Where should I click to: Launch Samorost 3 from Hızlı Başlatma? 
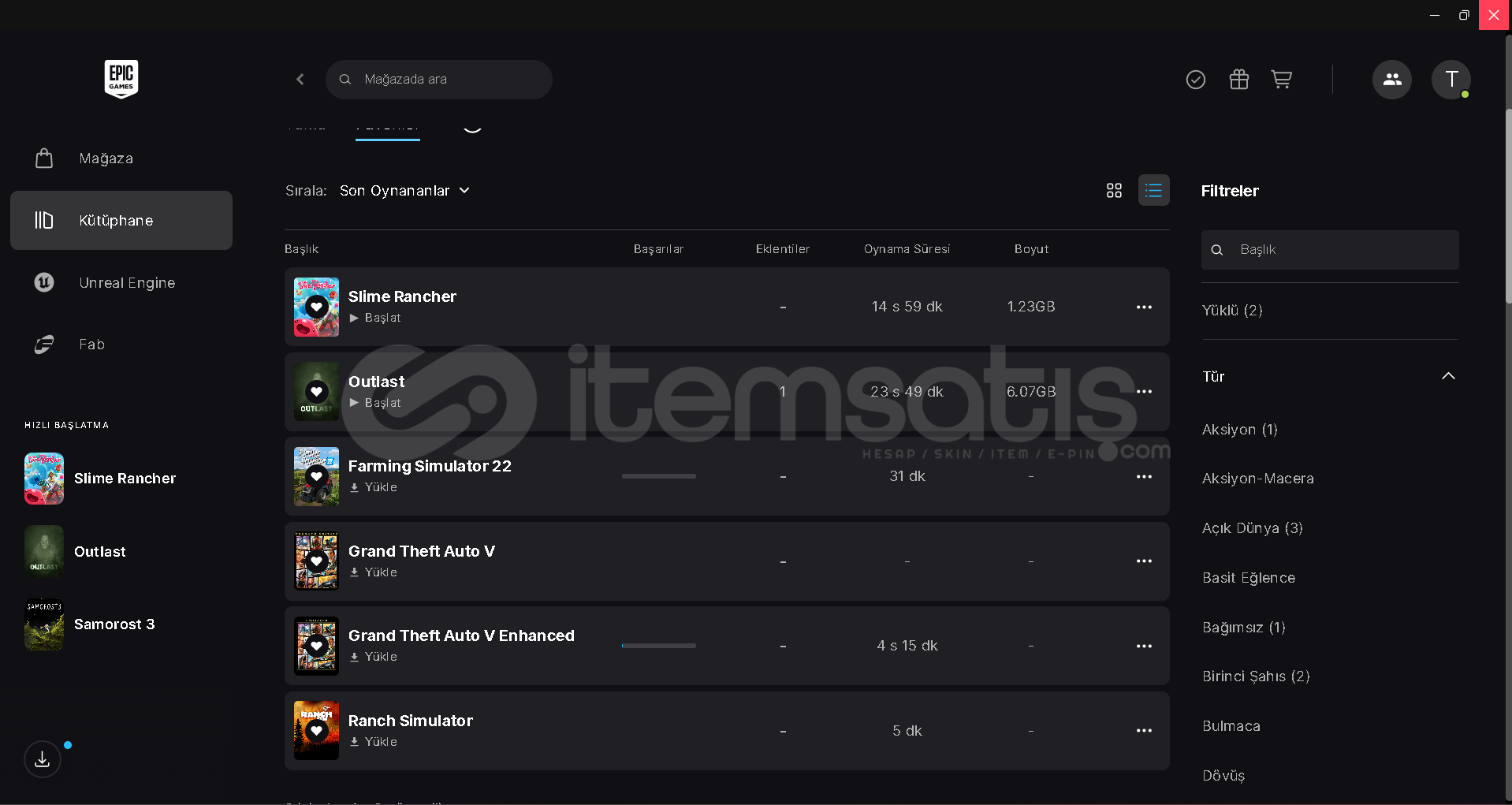pos(90,624)
